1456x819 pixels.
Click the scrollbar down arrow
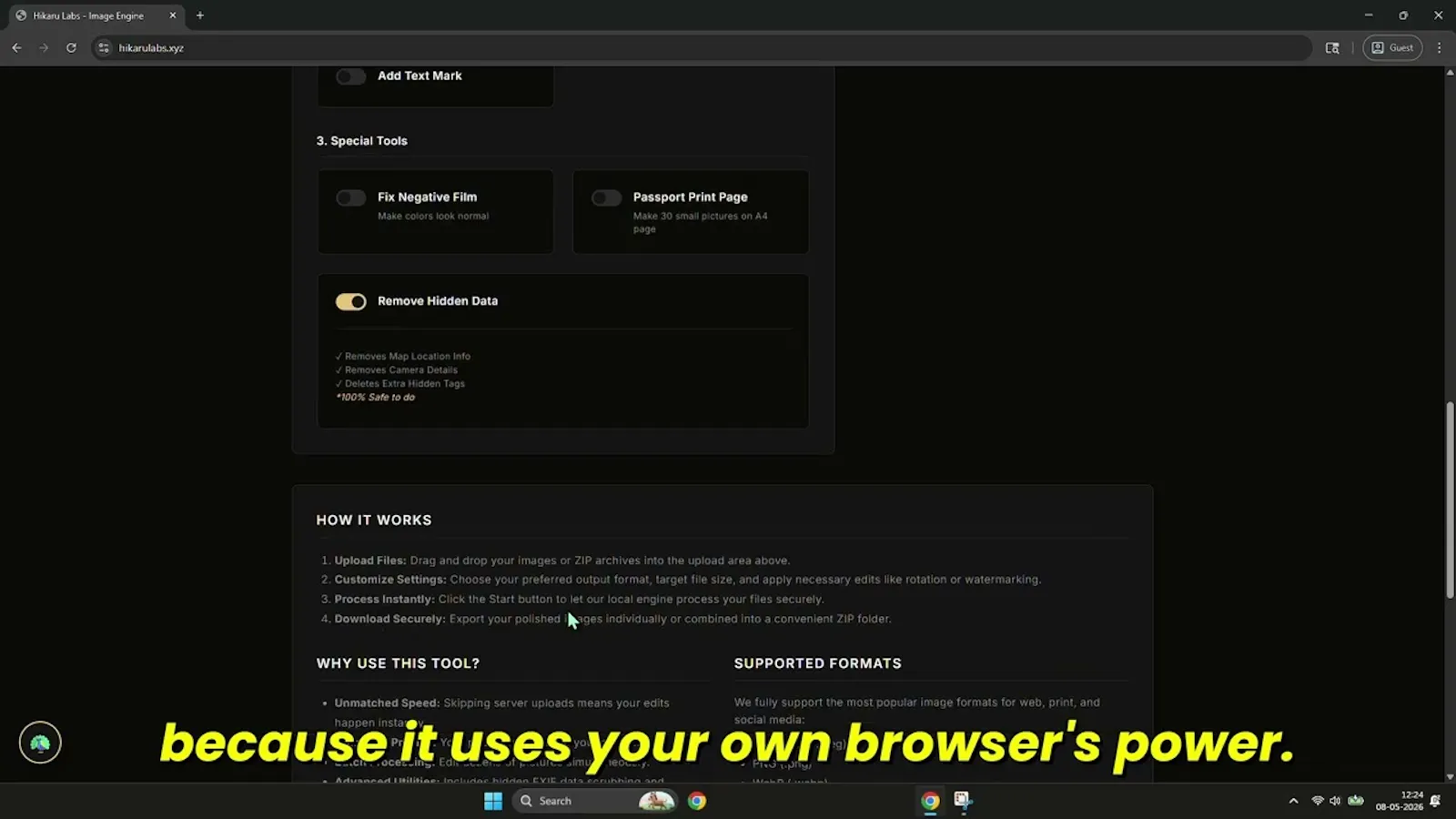coord(1450,777)
